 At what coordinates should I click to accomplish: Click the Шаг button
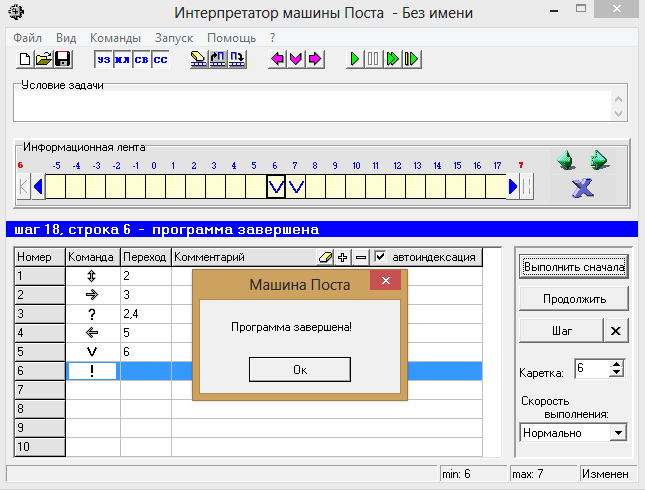[x=561, y=331]
